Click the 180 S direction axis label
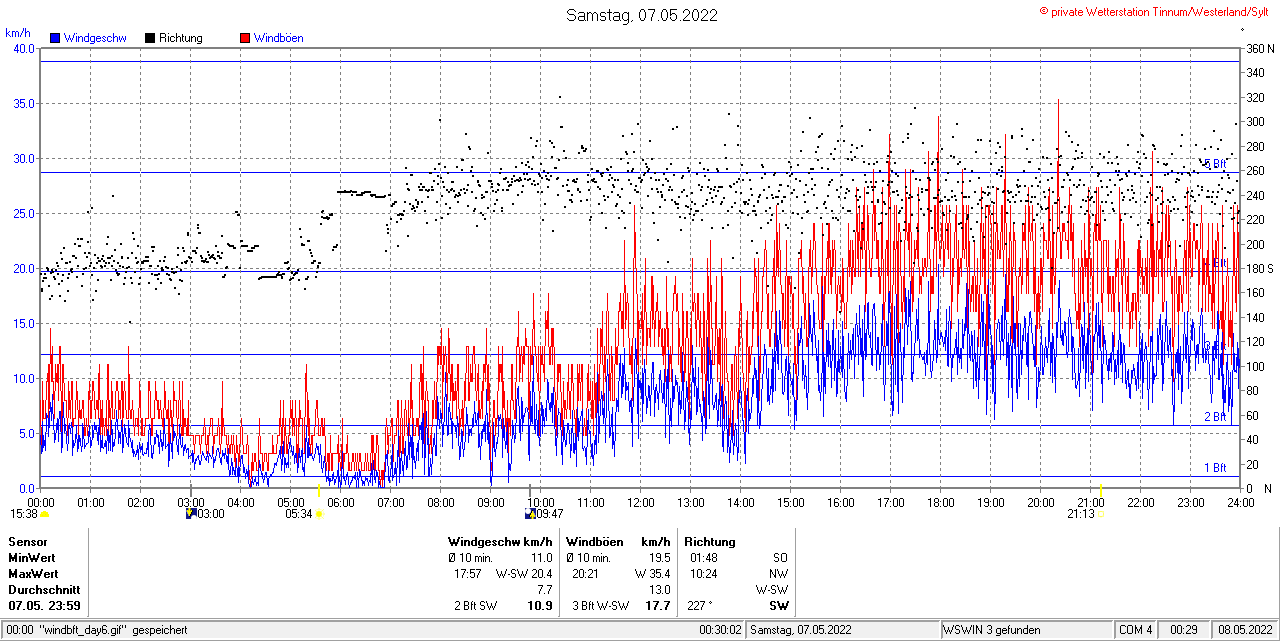1280x641 pixels. point(1258,269)
